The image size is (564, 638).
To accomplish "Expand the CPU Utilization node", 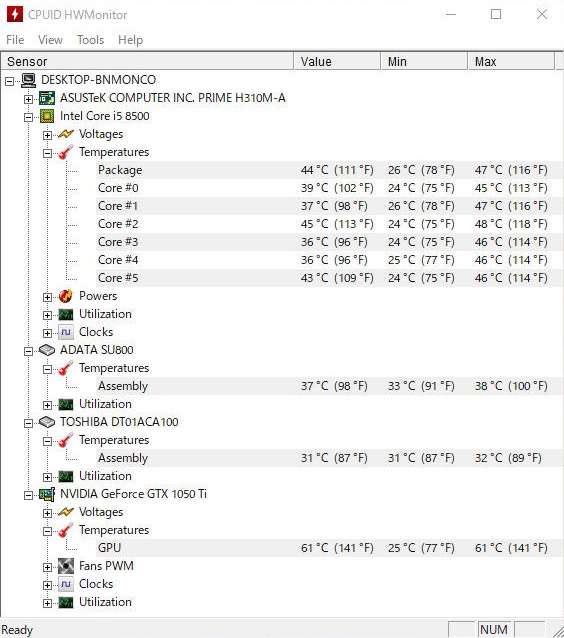I will pos(47,315).
